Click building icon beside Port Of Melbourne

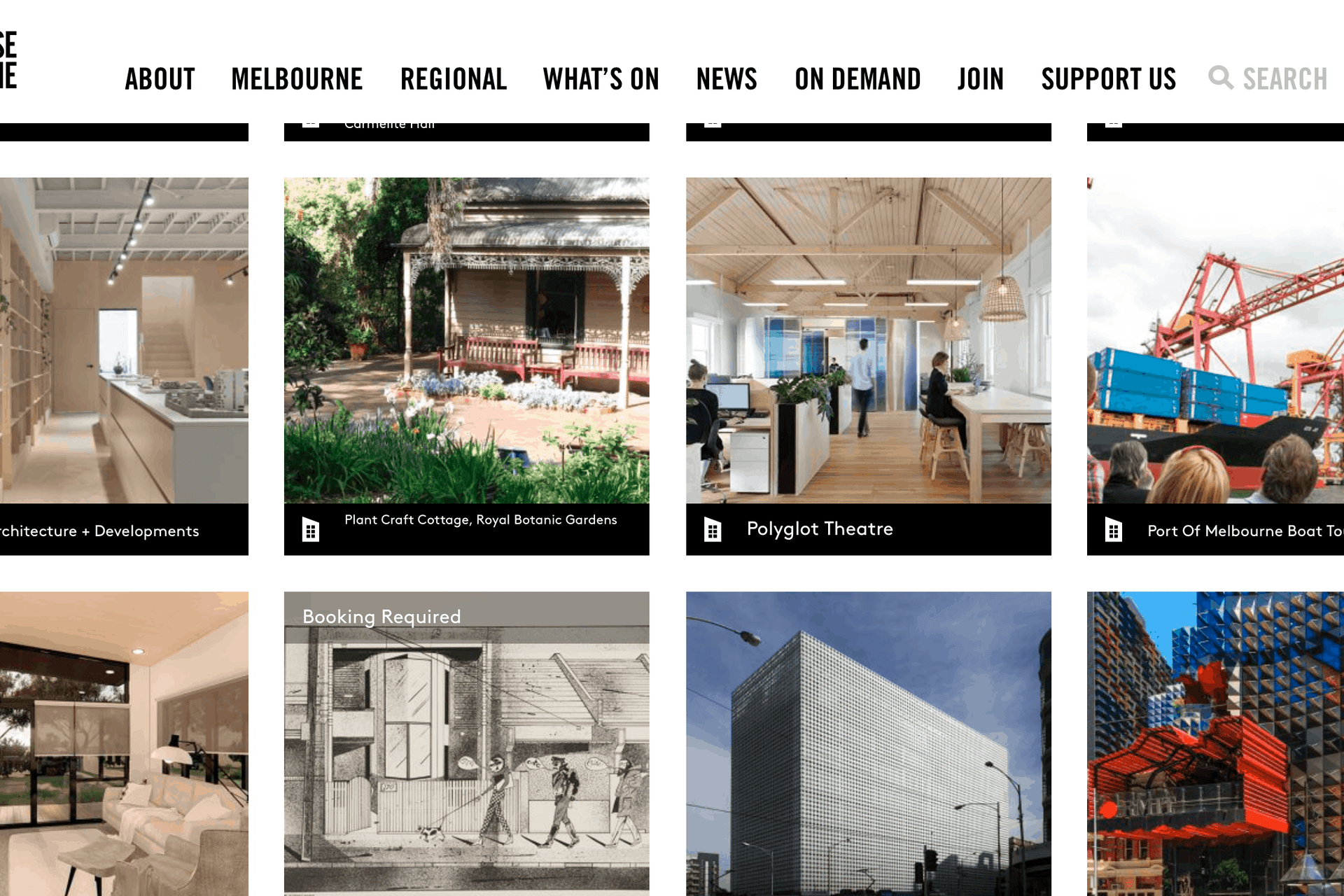pyautogui.click(x=1114, y=529)
